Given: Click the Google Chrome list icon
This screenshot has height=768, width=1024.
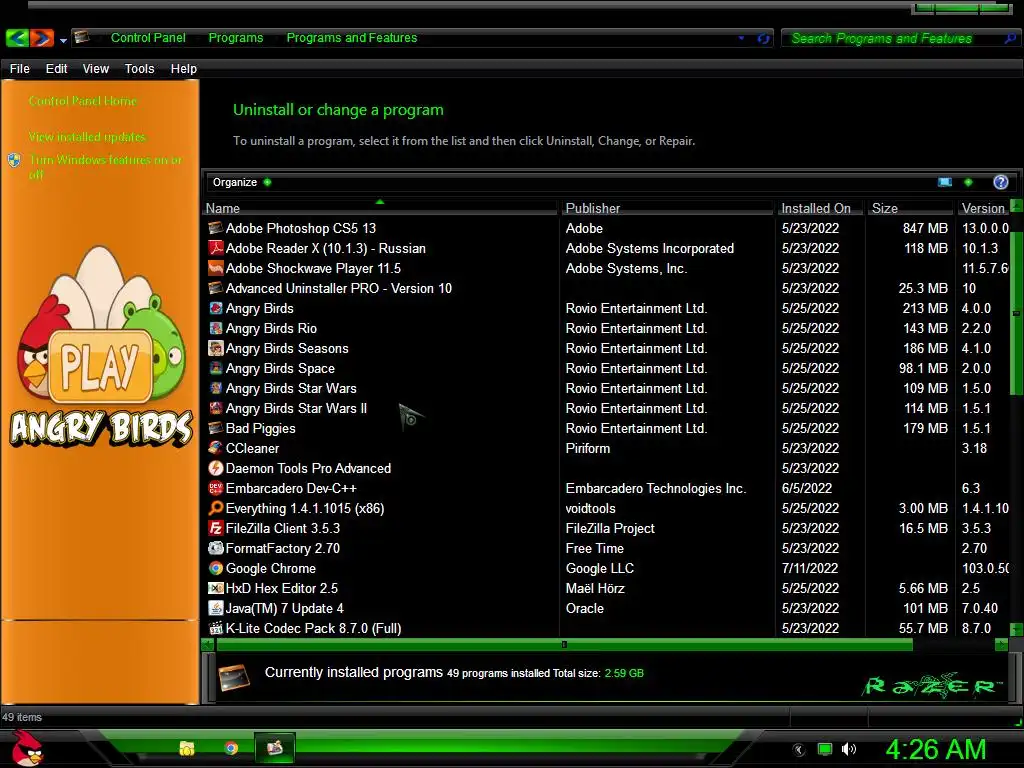Looking at the screenshot, I should [216, 568].
